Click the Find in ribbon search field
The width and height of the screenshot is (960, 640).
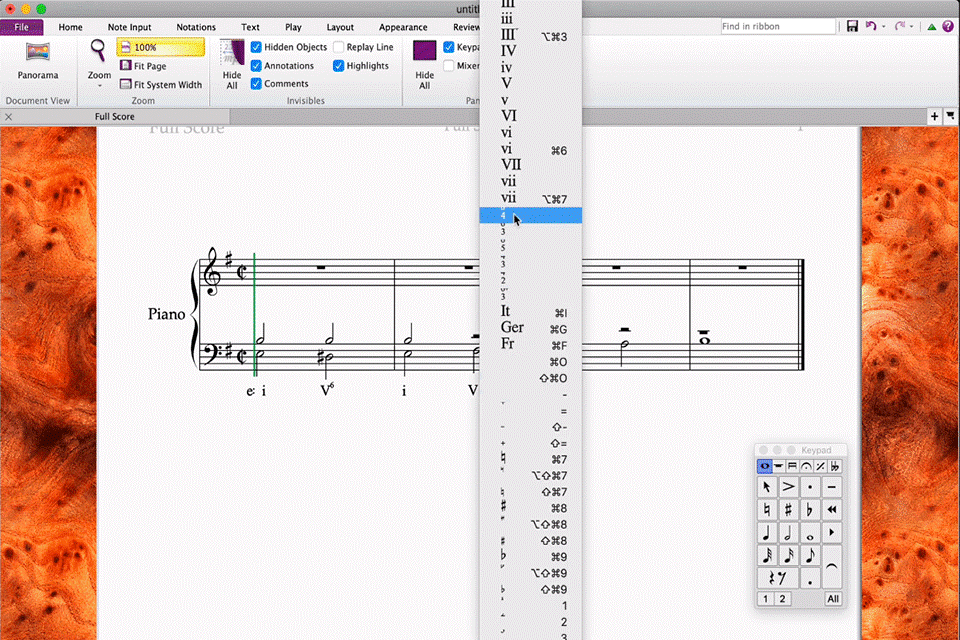pos(778,26)
